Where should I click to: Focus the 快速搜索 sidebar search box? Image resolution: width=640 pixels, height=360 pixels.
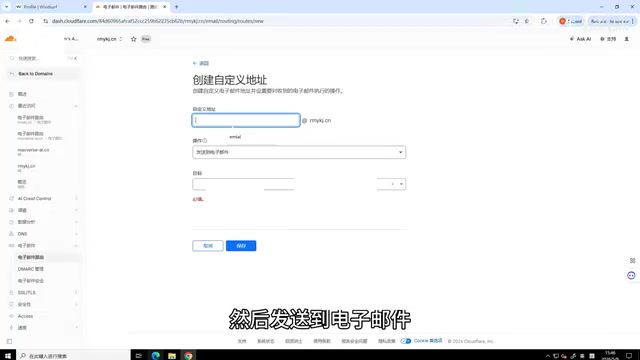pos(42,58)
